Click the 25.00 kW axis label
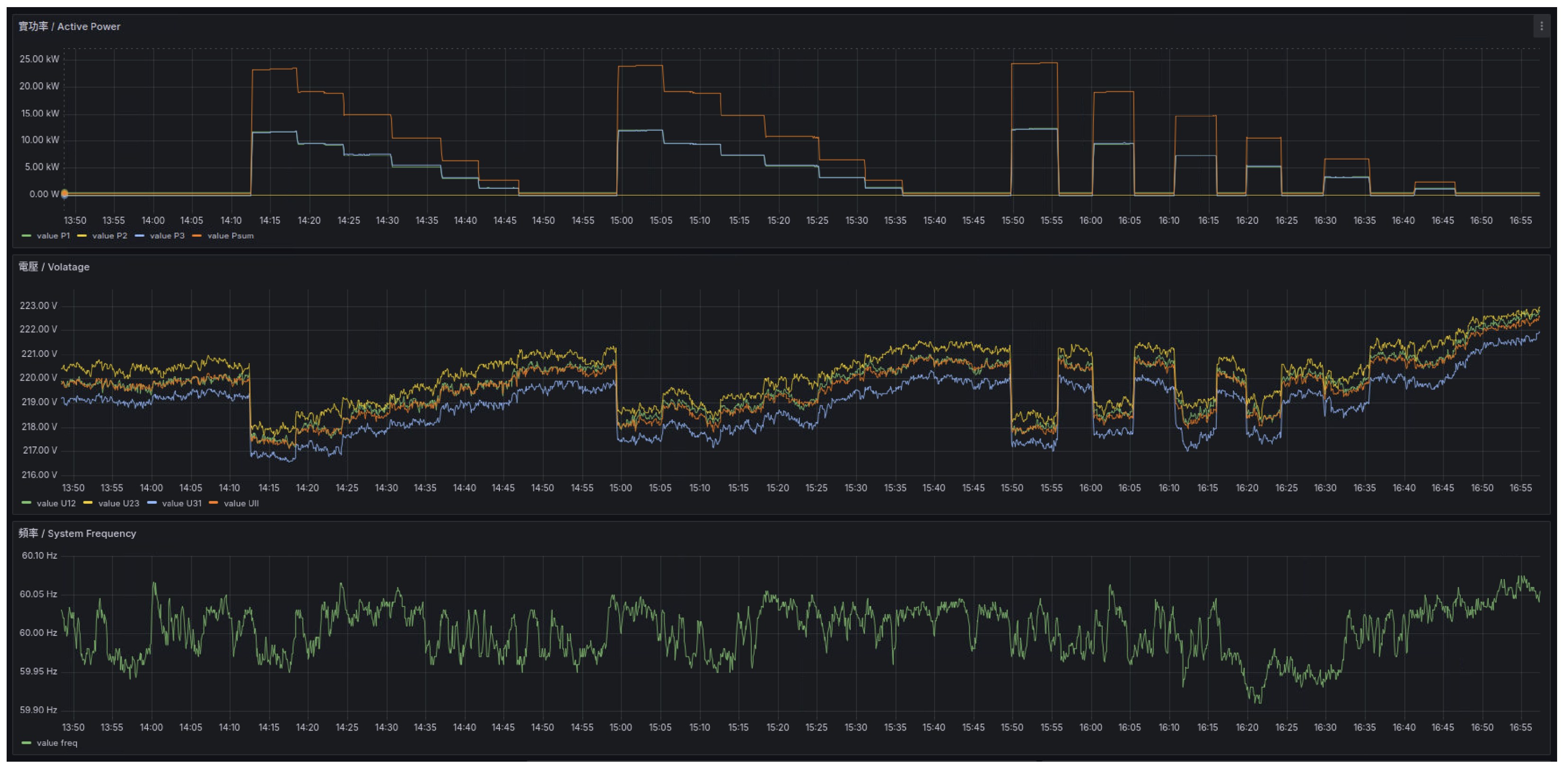This screenshot has width=1568, height=774. point(40,59)
